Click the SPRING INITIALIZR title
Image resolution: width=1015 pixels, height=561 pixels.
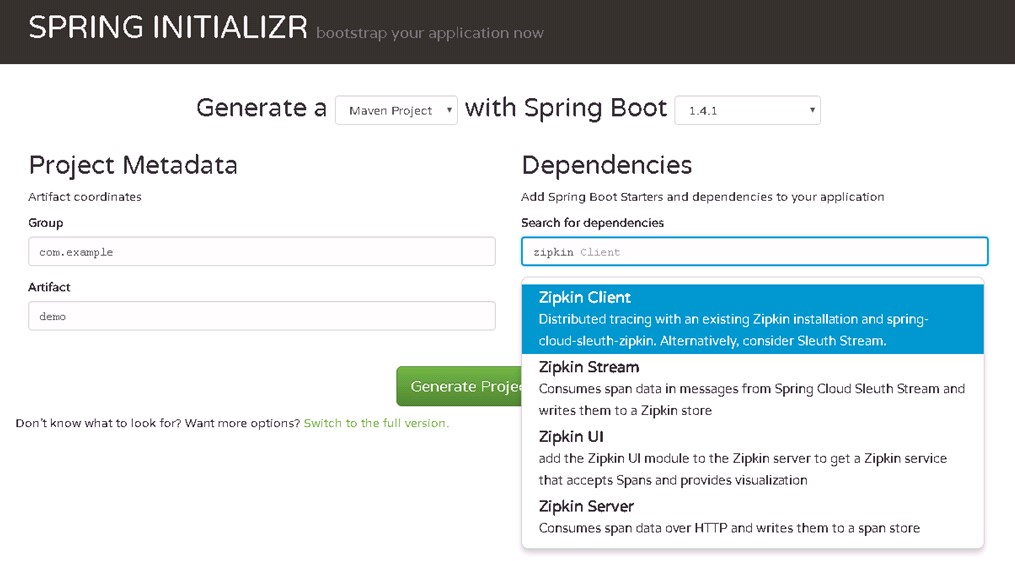pyautogui.click(x=168, y=28)
